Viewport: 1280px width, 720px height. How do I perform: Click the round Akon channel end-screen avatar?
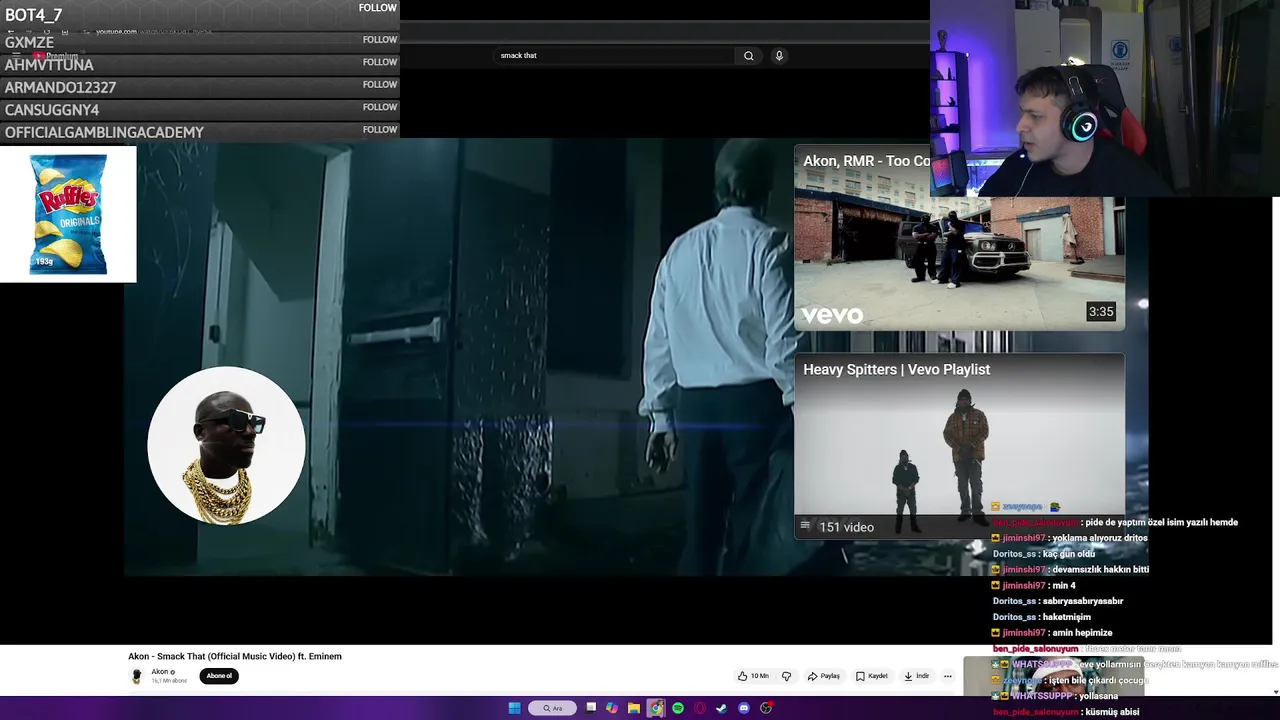(x=226, y=445)
